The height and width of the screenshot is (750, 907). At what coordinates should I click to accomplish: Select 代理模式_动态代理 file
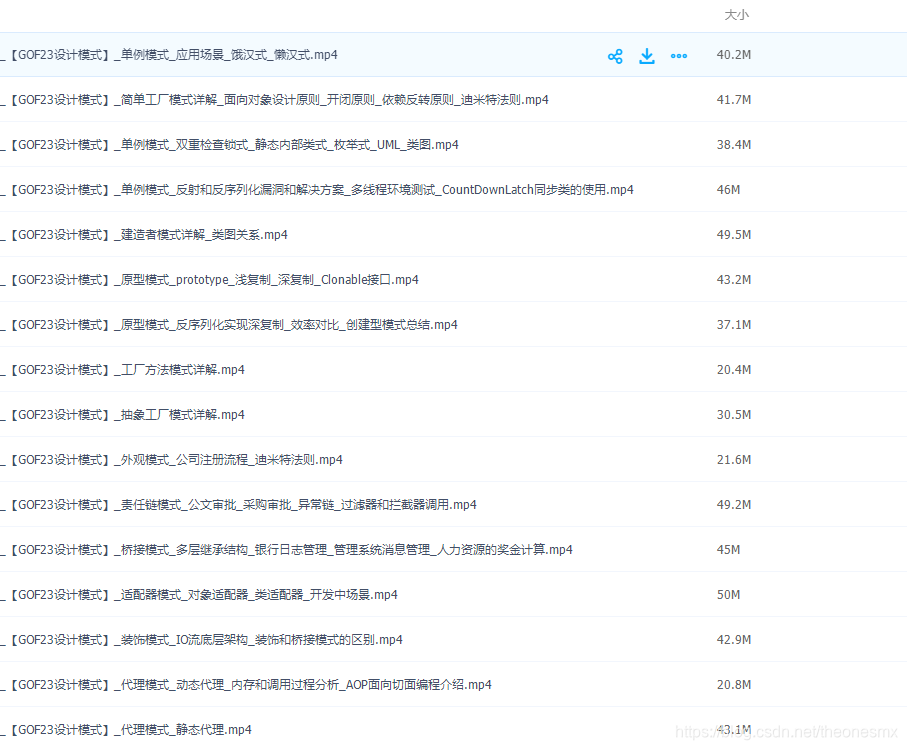246,686
